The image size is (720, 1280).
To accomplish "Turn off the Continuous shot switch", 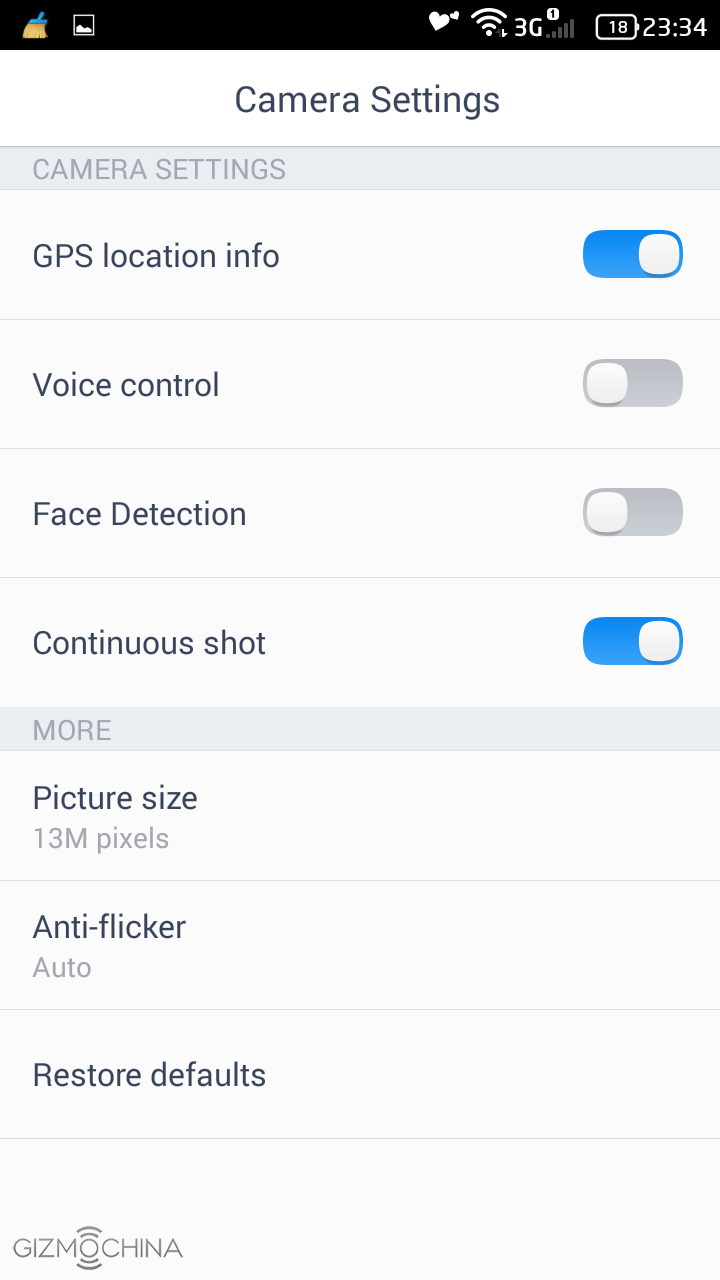I will point(632,641).
